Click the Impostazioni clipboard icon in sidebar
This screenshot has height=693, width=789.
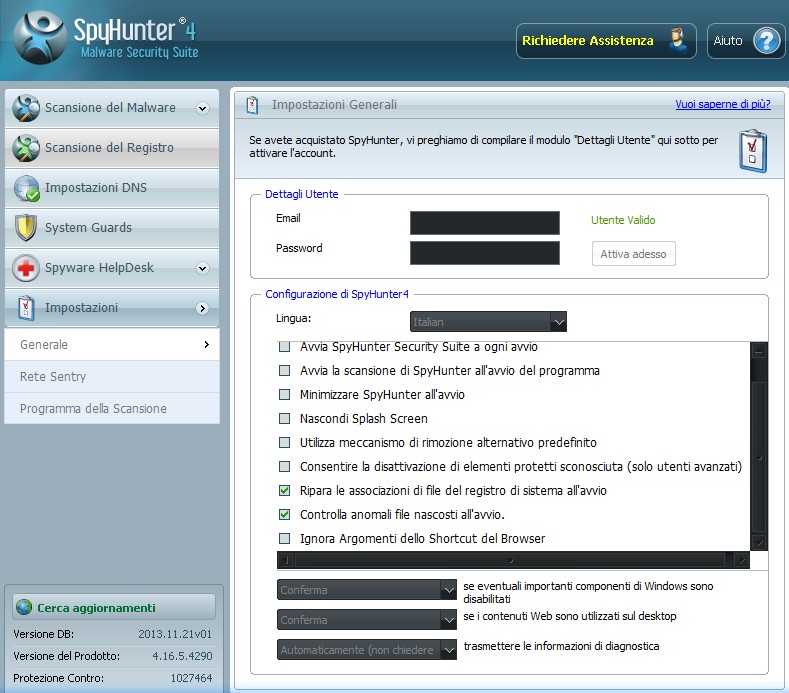coord(26,308)
